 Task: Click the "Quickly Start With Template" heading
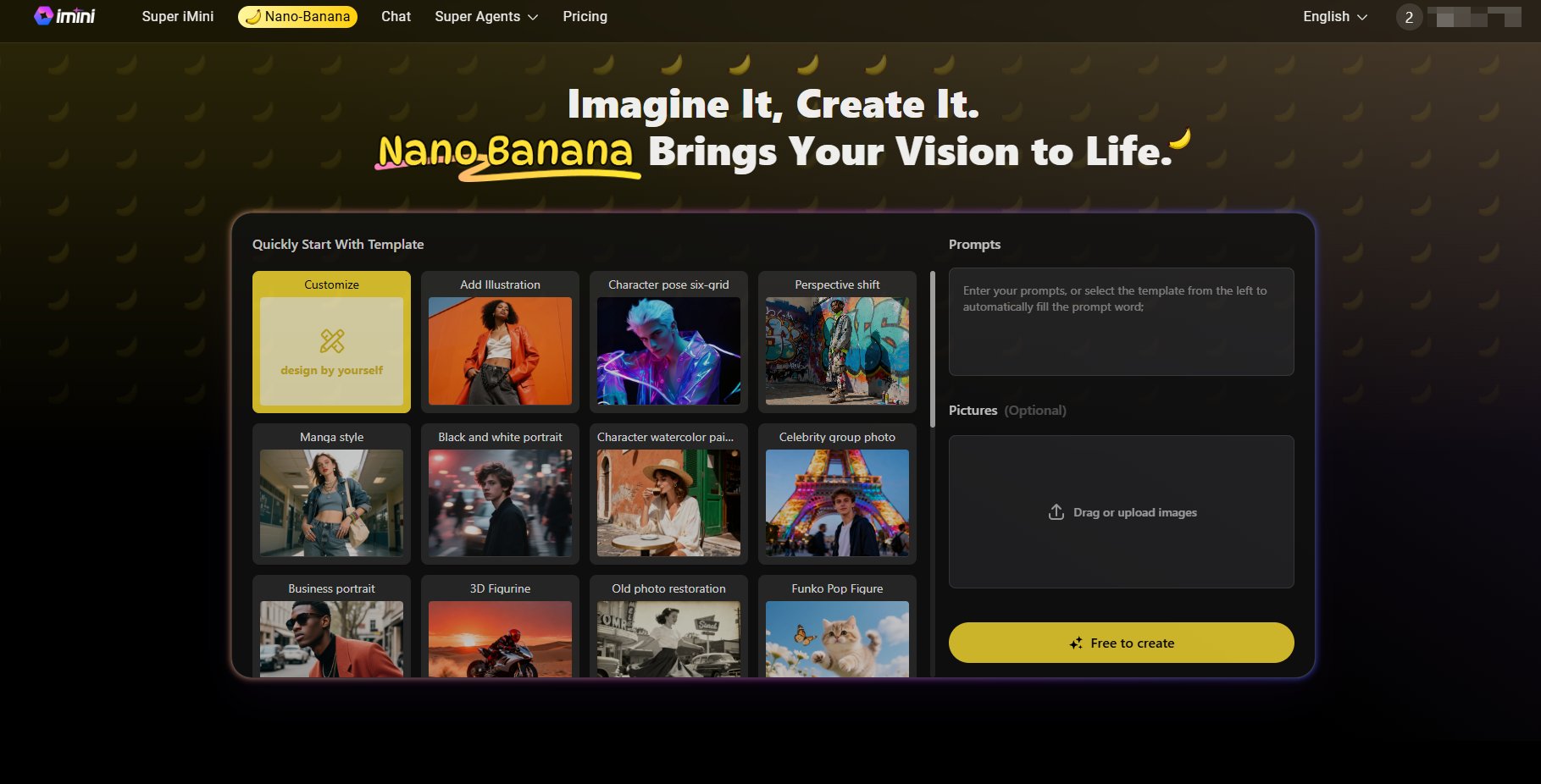[x=338, y=244]
